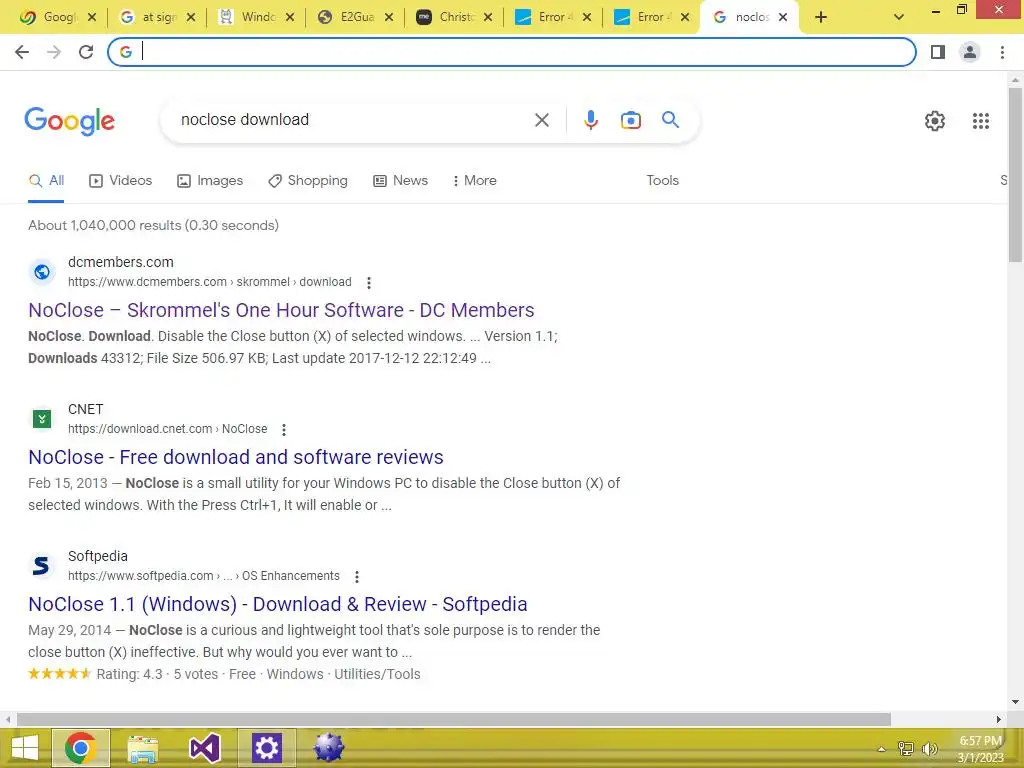Click the Softpedia rating stars line
The image size is (1024, 768).
[224, 674]
